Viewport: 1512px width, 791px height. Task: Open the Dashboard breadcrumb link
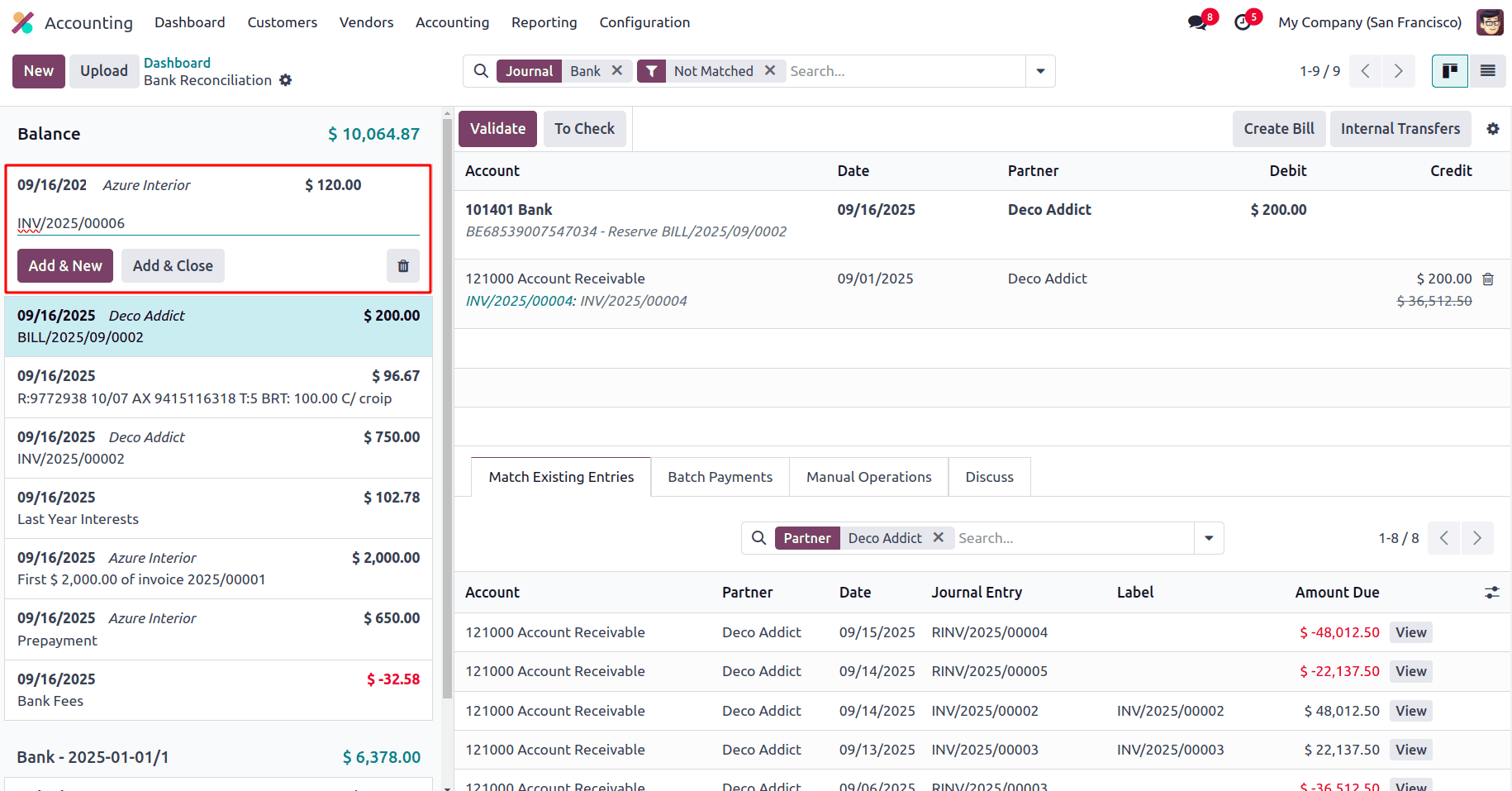177,62
